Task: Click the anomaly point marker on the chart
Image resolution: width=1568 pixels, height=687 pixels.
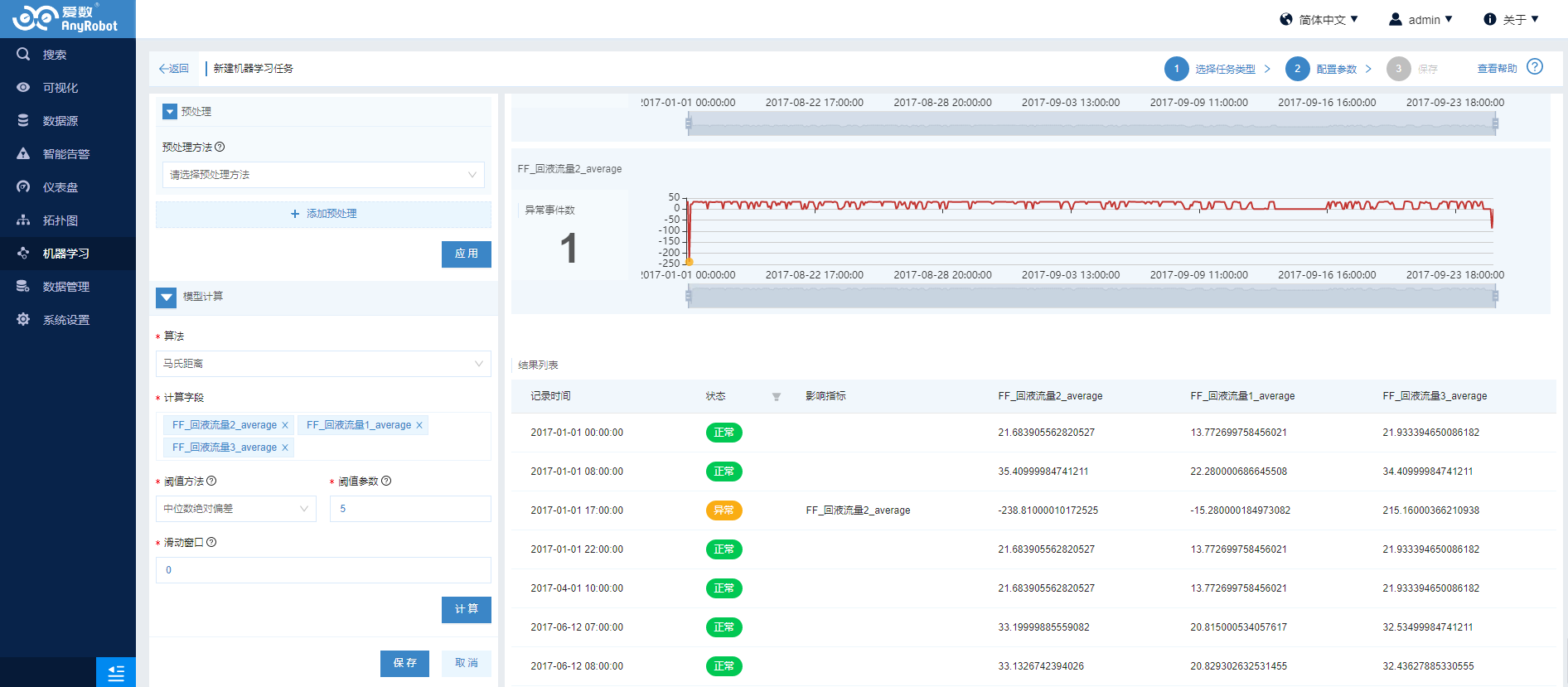Action: coord(690,261)
